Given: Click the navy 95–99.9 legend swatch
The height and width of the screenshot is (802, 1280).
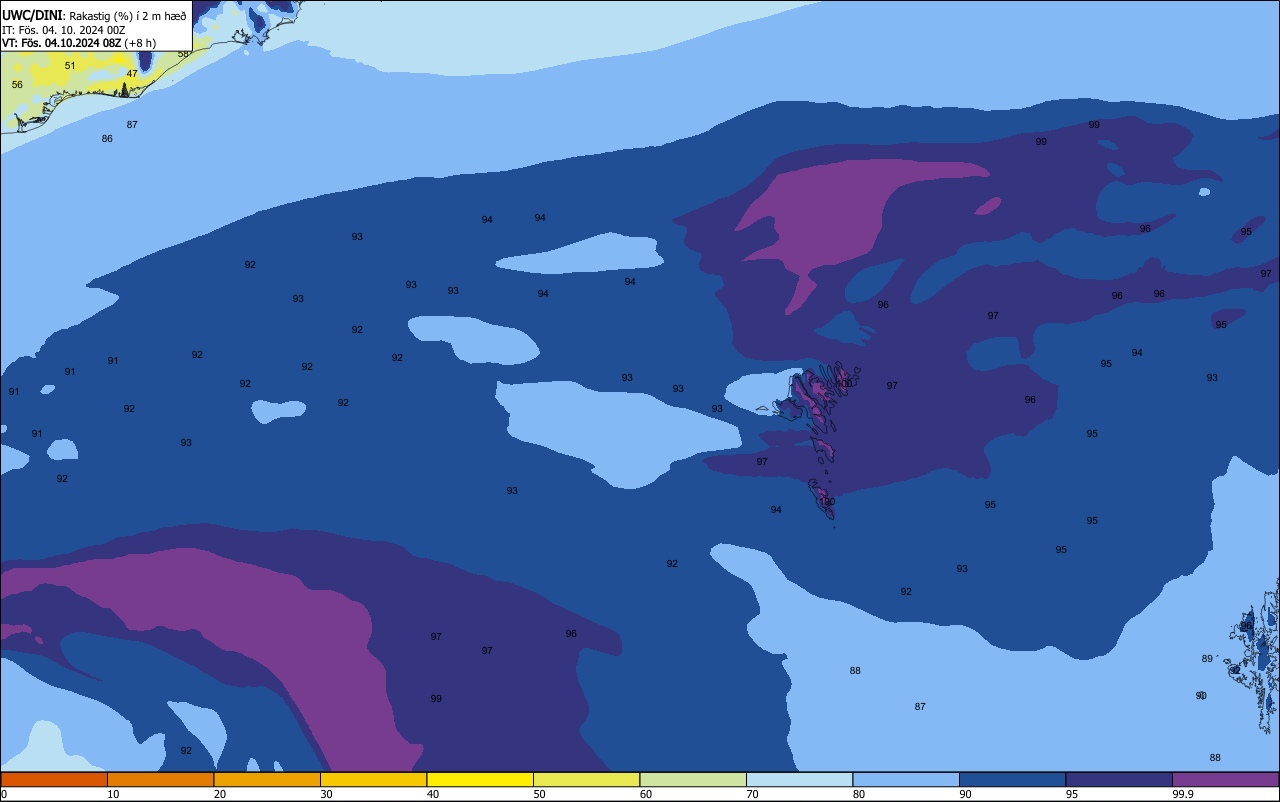Looking at the screenshot, I should [x=1119, y=779].
